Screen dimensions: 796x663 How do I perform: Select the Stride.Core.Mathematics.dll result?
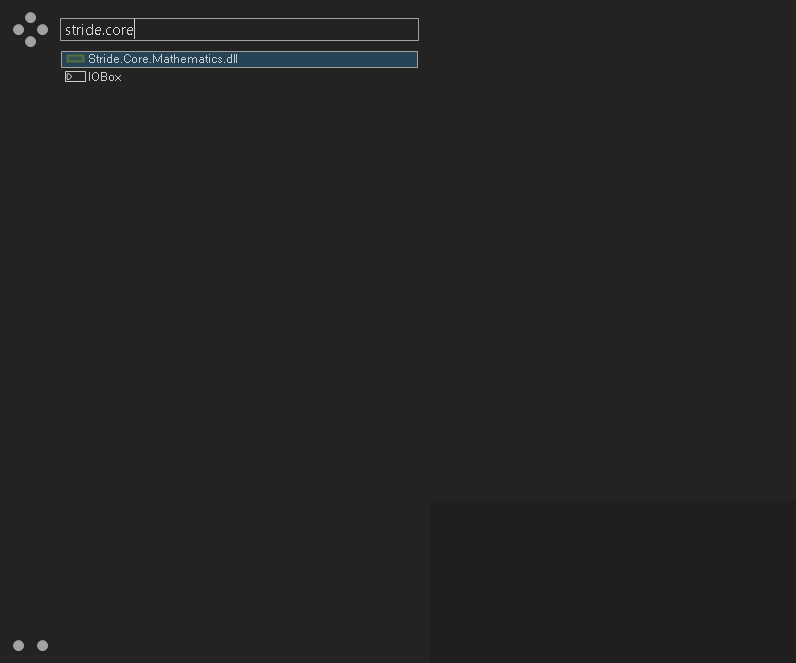[239, 59]
